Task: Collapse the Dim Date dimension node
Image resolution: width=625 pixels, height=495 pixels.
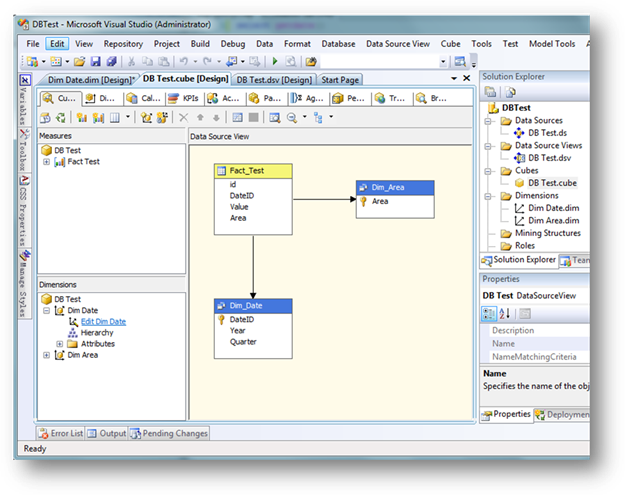Action: point(46,310)
